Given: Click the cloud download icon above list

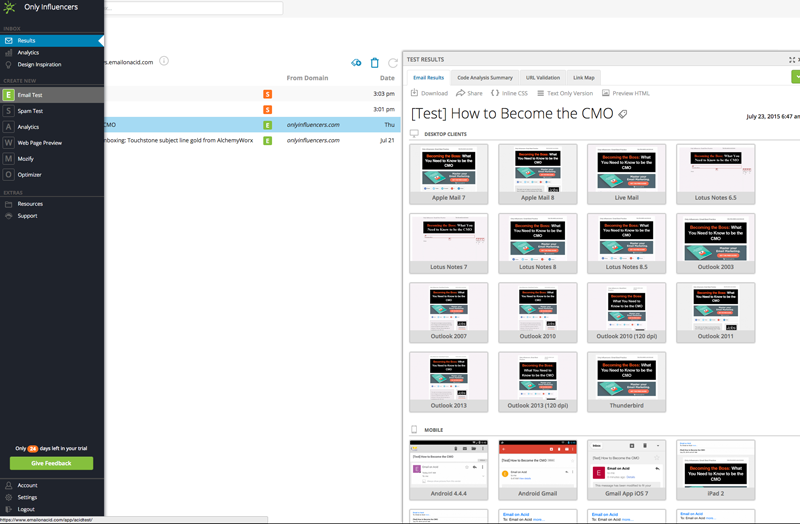Looking at the screenshot, I should (x=356, y=63).
